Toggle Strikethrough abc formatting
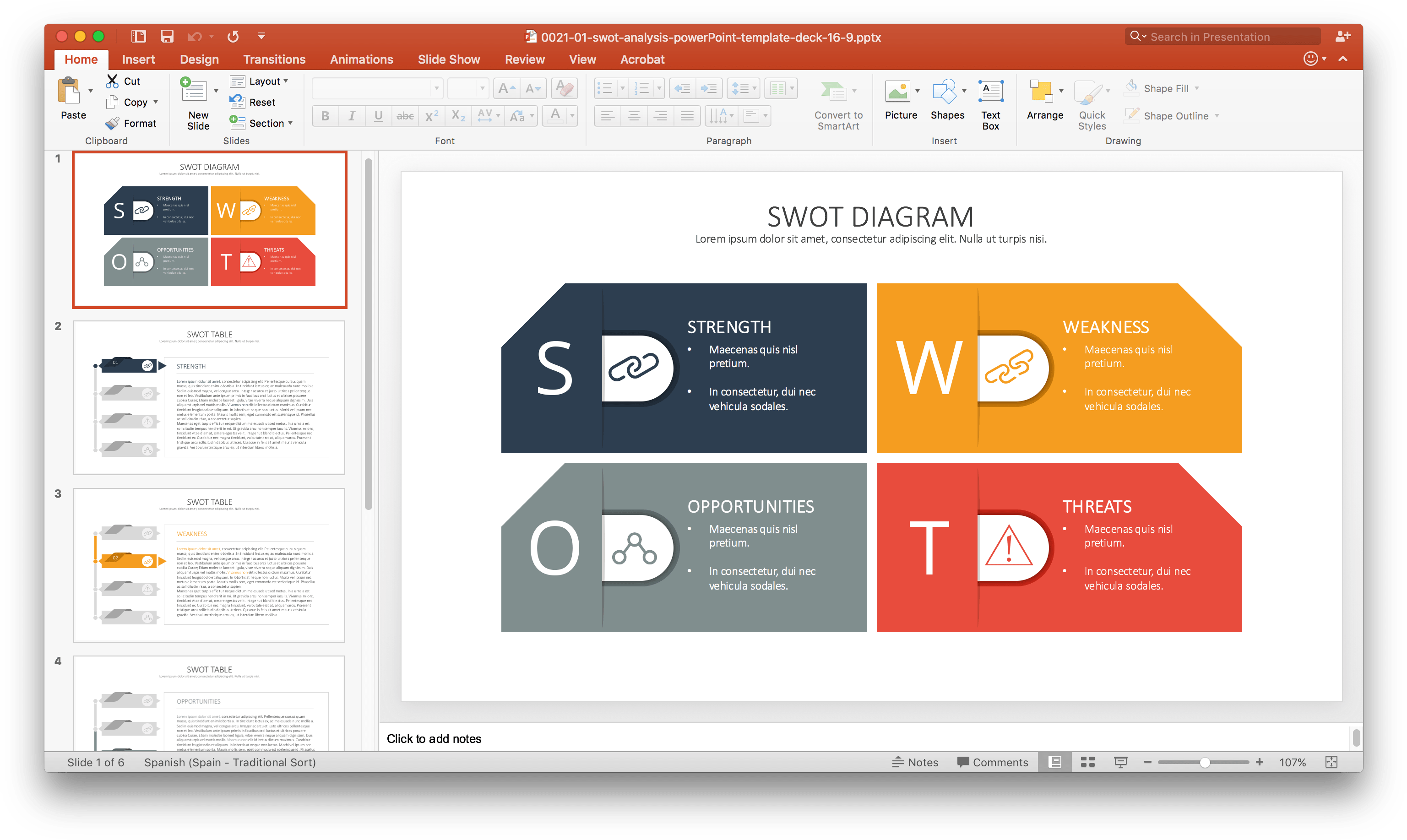The width and height of the screenshot is (1407, 840). click(405, 116)
